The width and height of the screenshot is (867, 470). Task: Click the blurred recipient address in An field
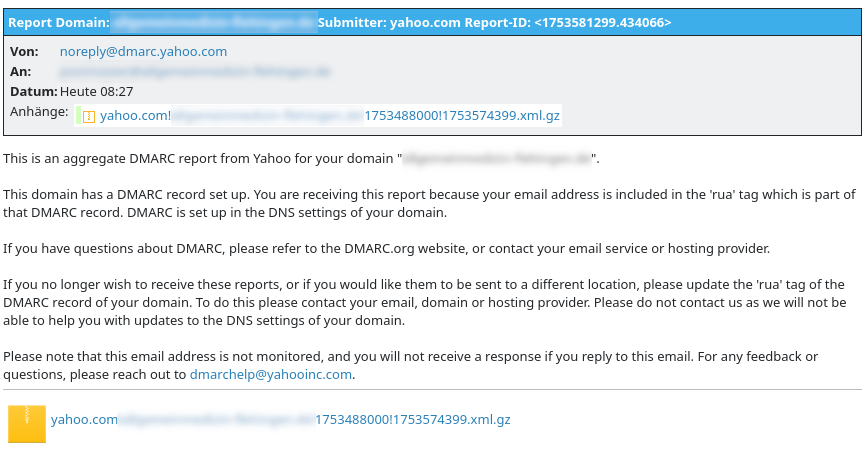[195, 71]
